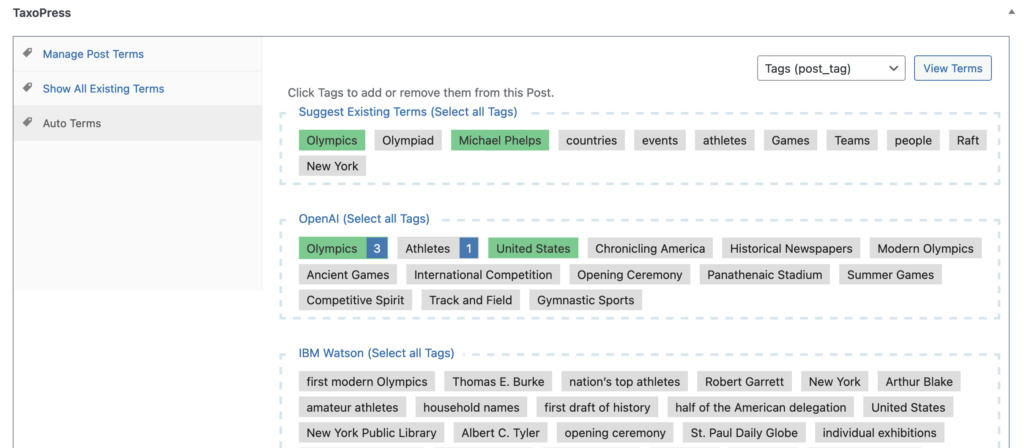This screenshot has height=448, width=1024.
Task: Click tag icon beside Manage Post Terms
Action: pos(27,54)
